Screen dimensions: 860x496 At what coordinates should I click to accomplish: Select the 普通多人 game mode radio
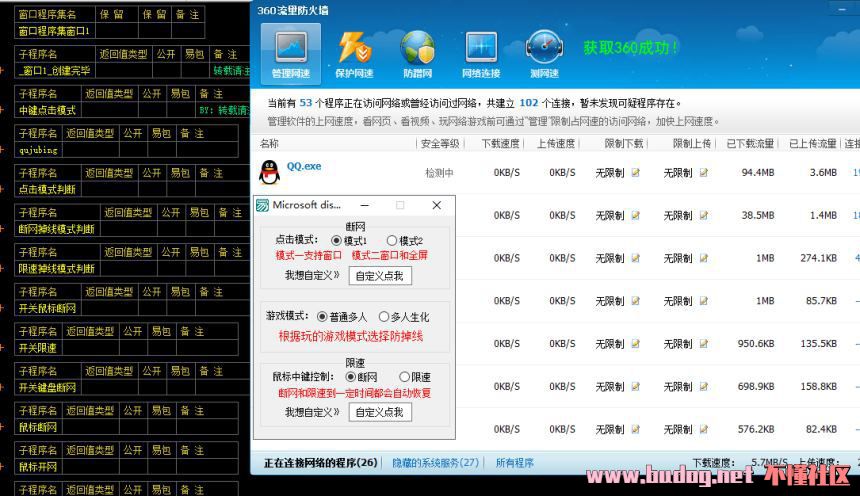point(336,317)
